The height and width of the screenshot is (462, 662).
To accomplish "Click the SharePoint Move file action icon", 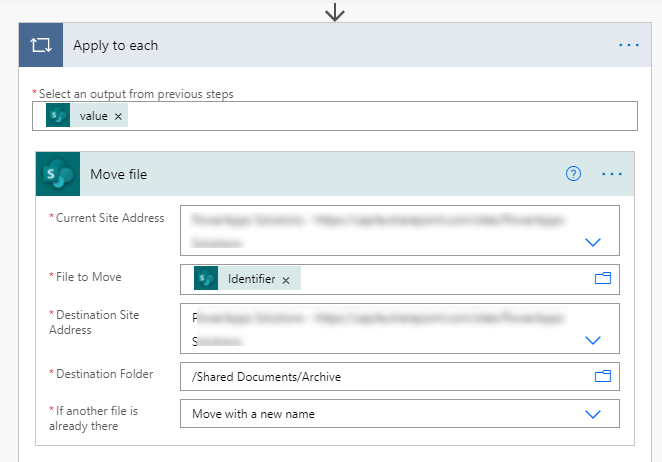I will (58, 174).
